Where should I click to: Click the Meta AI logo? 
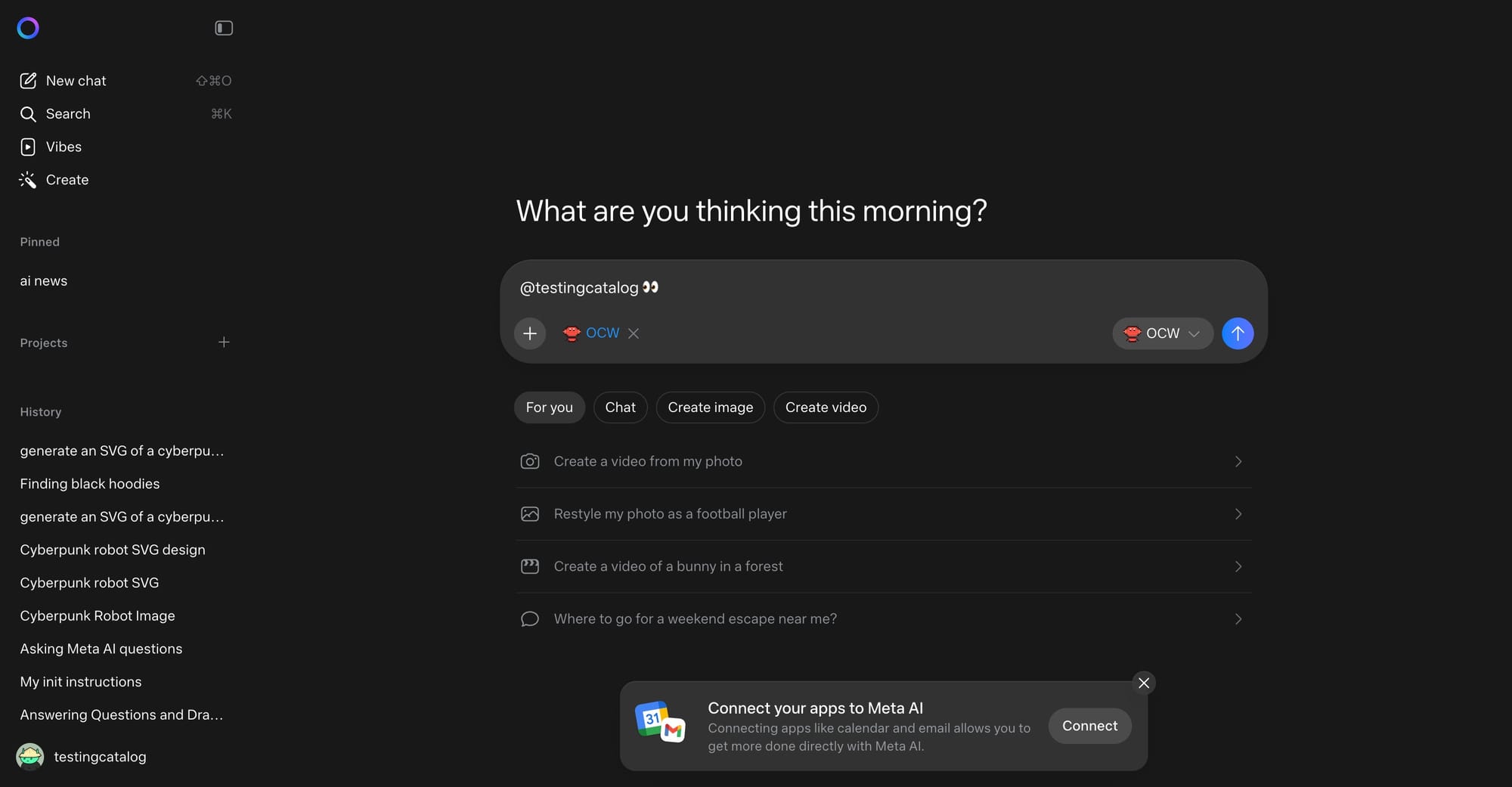click(x=28, y=28)
